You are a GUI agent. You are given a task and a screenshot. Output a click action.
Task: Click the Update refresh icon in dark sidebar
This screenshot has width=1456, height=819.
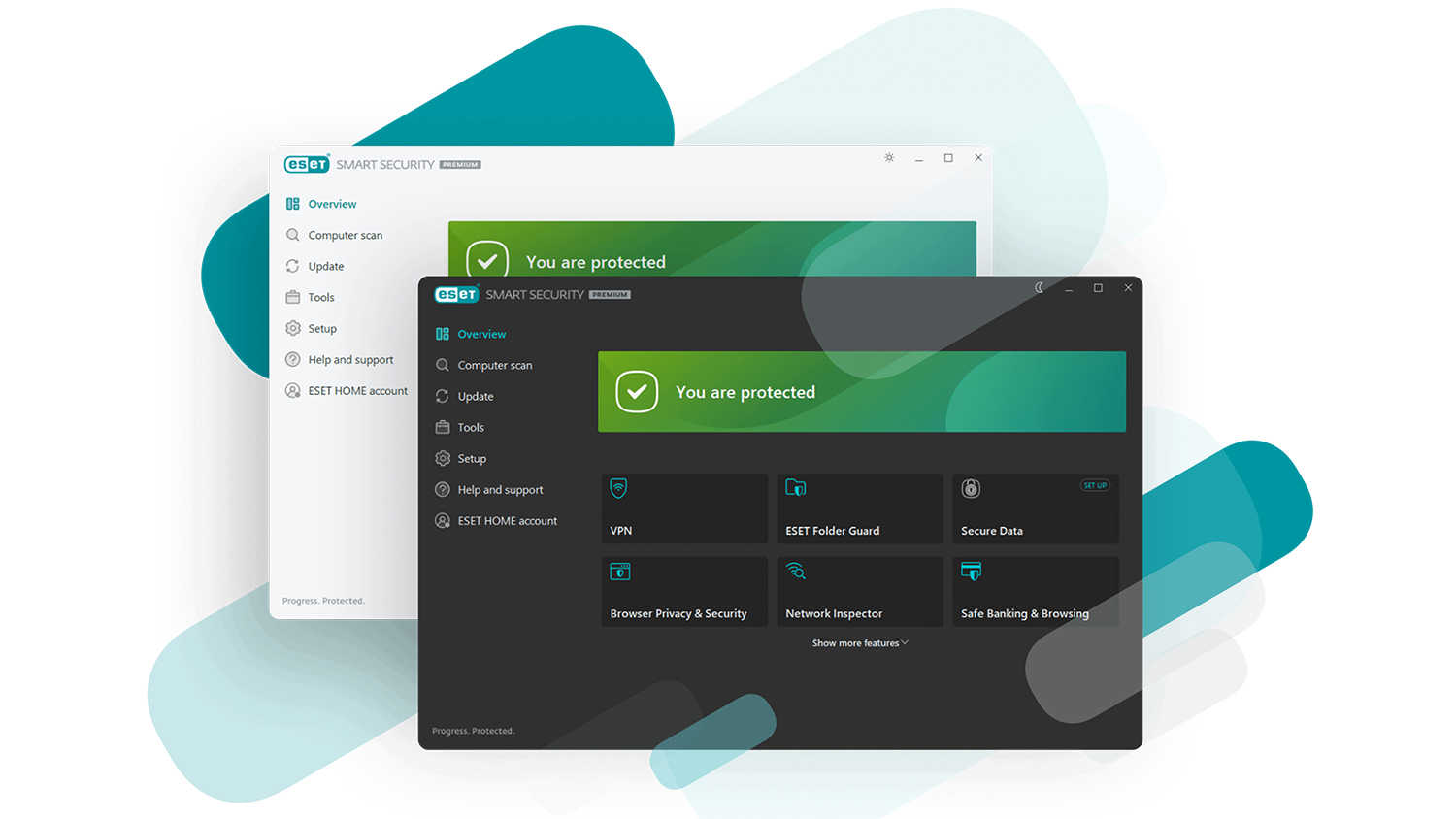tap(443, 396)
